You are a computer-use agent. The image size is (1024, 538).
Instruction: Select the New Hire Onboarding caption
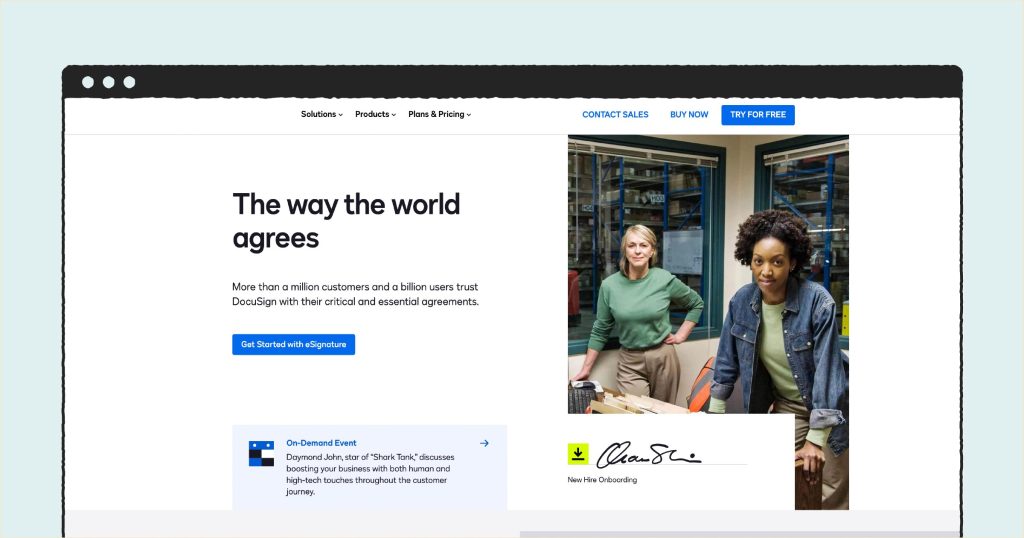602,480
